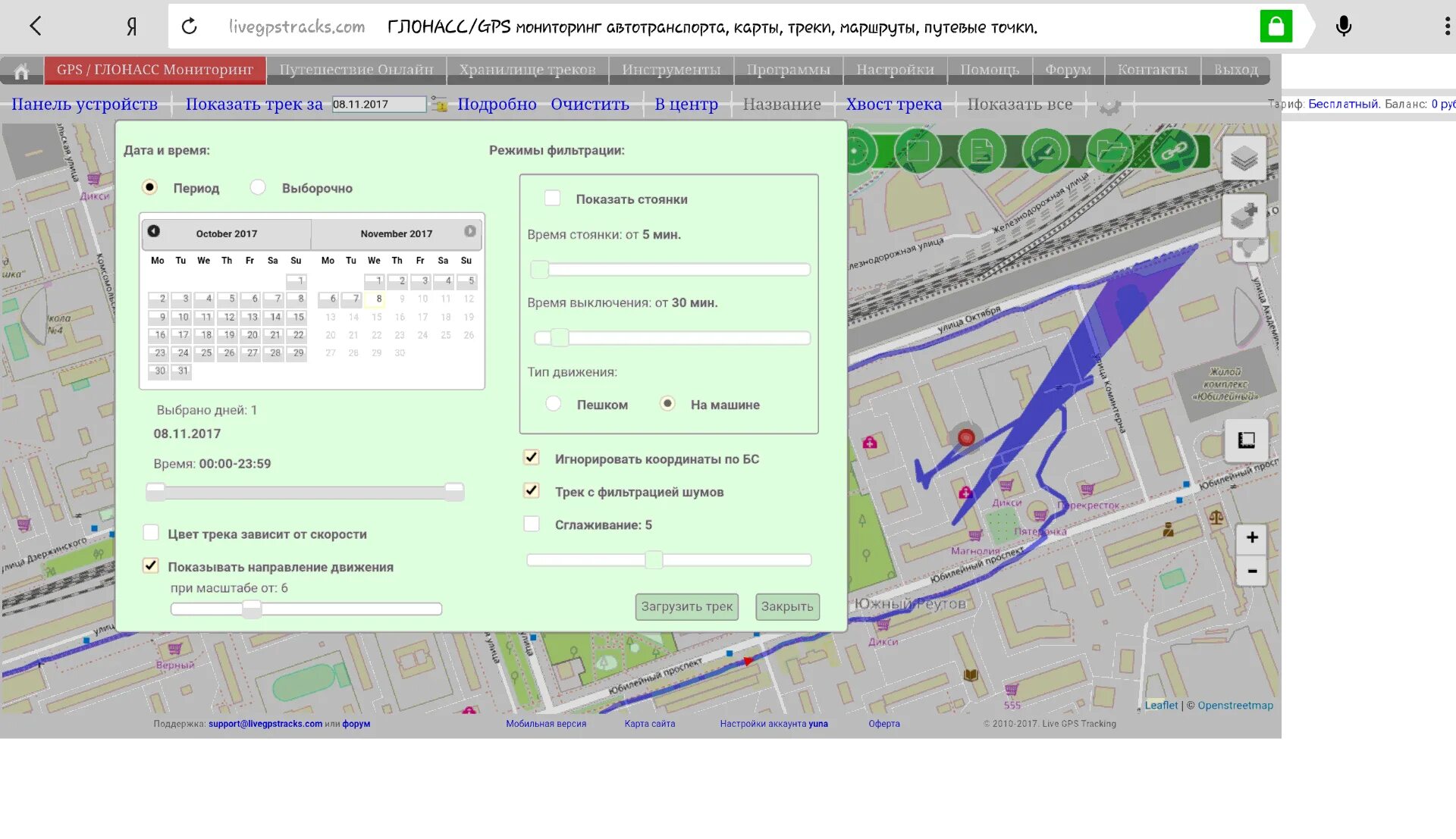This screenshot has height=839, width=1456.
Task: Click the add-layer icon with plus
Action: point(1244,215)
